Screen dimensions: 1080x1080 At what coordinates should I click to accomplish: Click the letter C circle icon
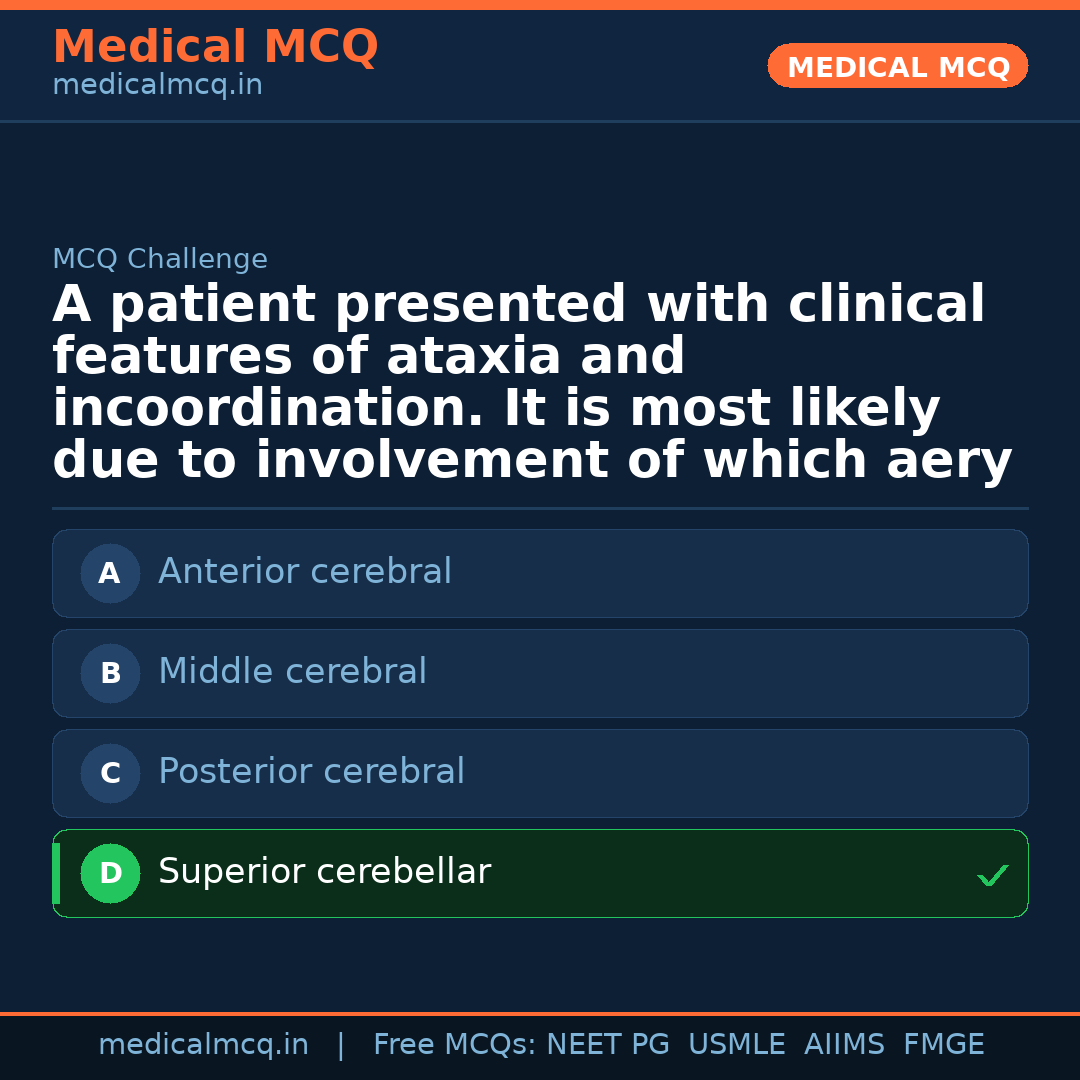[110, 773]
